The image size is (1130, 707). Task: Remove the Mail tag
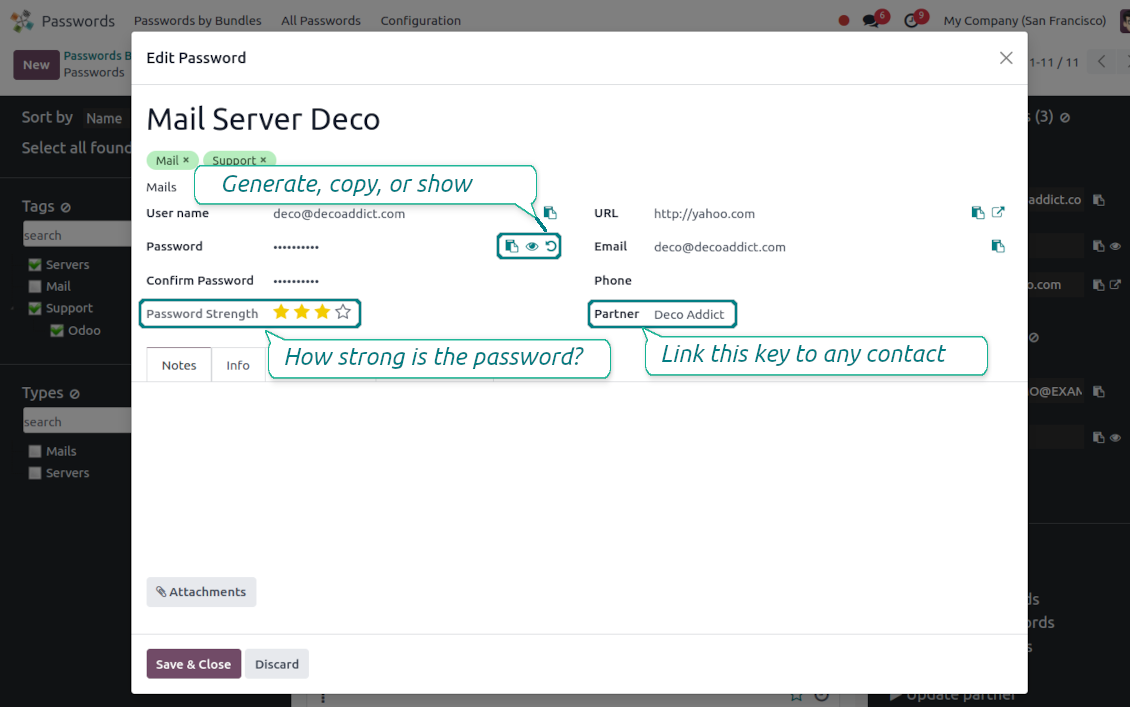click(x=186, y=160)
